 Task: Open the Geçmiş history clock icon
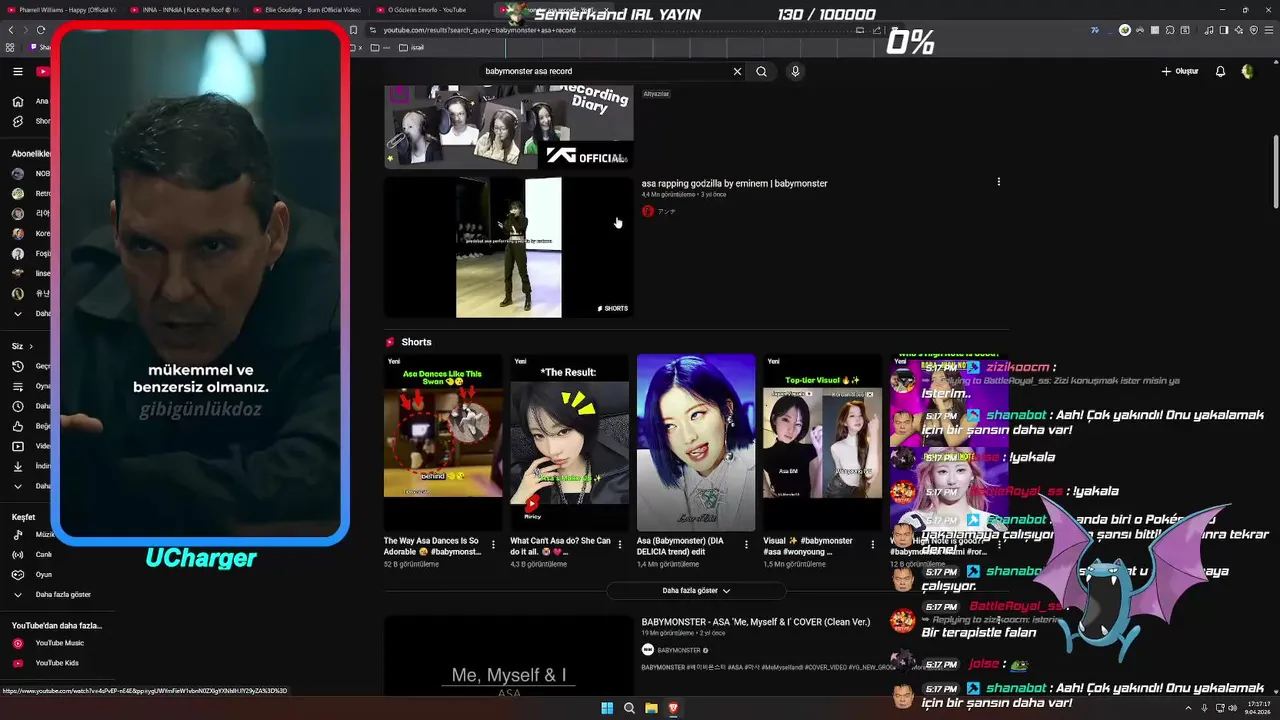pos(17,366)
